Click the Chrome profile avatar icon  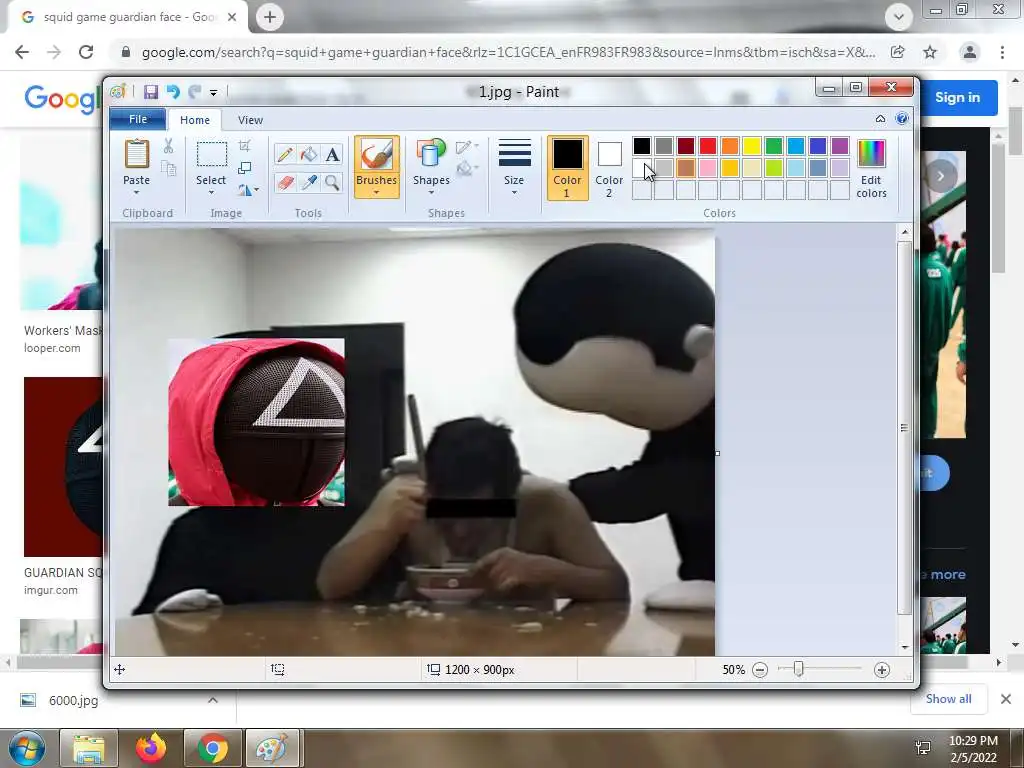(970, 52)
